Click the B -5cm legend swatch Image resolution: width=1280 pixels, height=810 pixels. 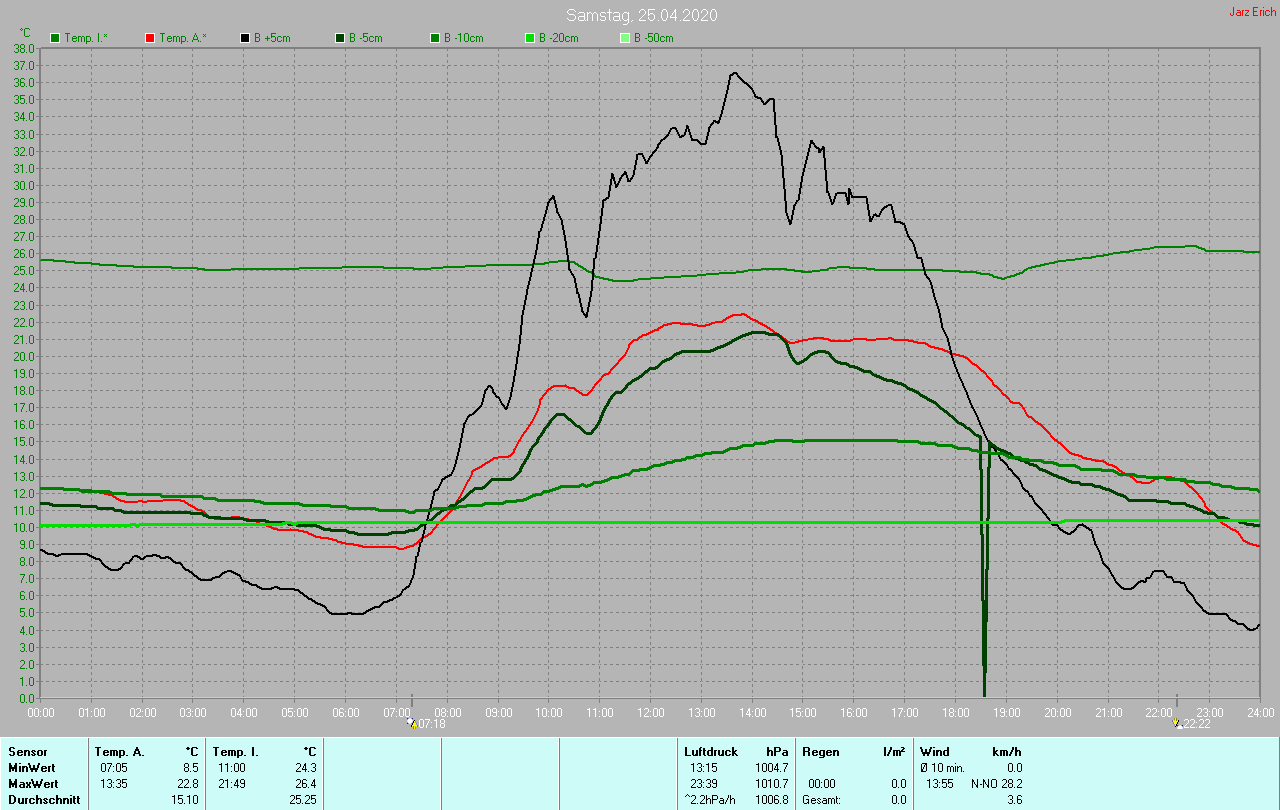[340, 38]
